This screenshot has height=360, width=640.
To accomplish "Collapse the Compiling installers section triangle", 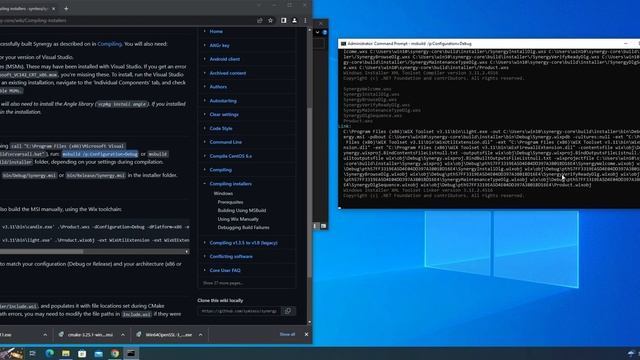I will point(204,184).
